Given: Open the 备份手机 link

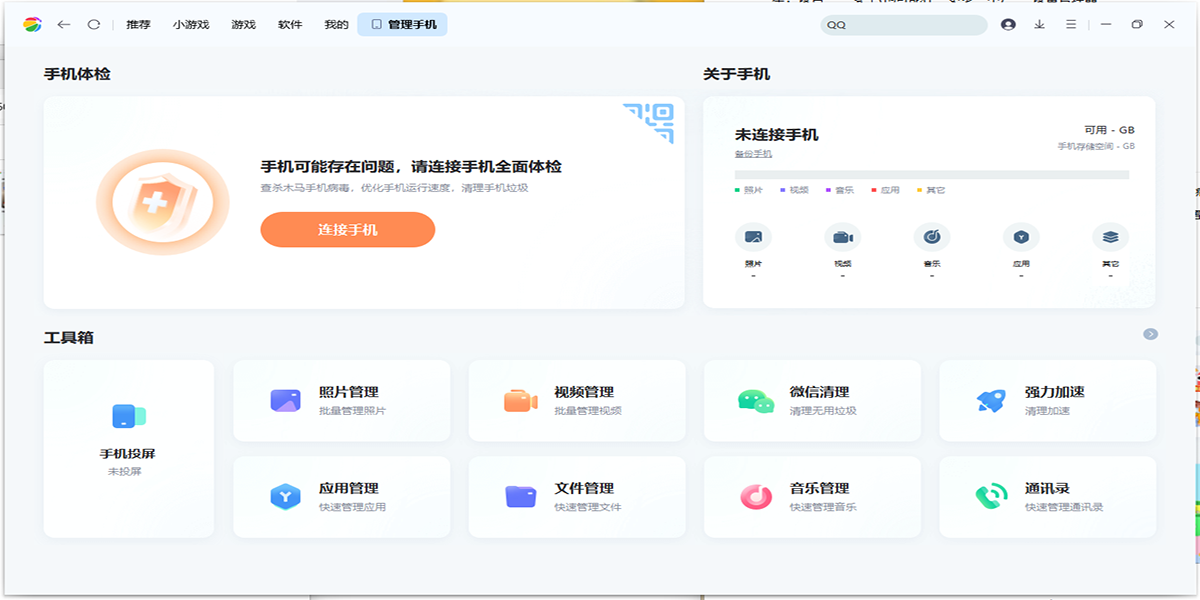Looking at the screenshot, I should coord(753,154).
